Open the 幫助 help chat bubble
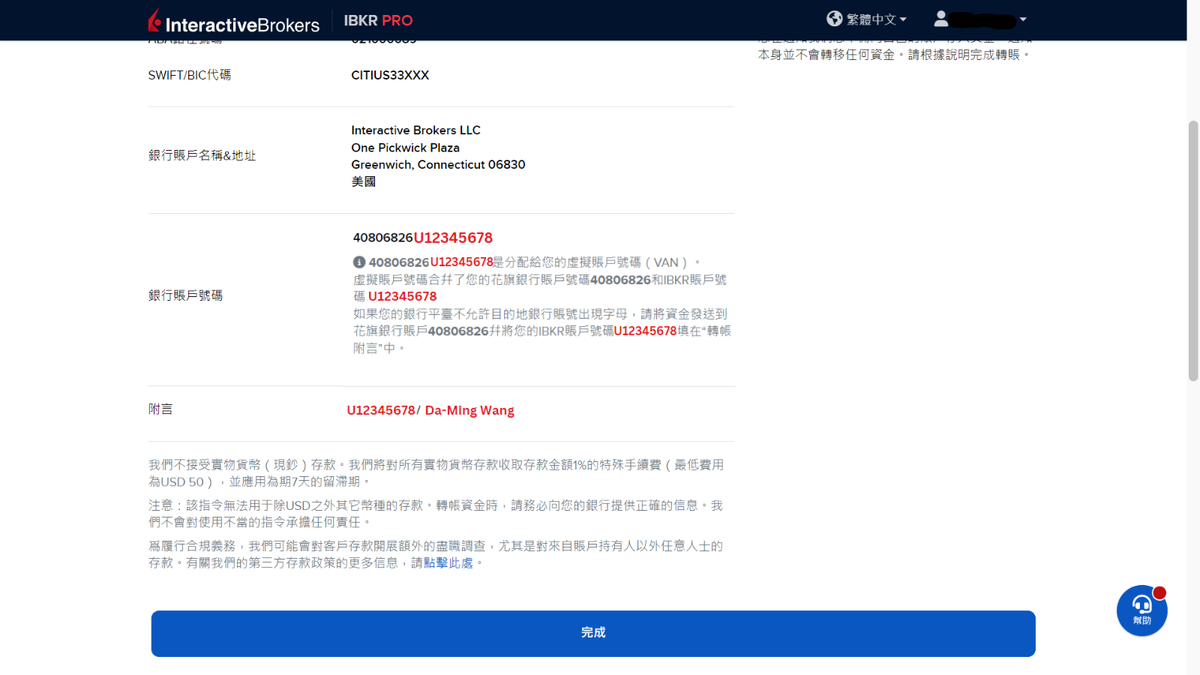The image size is (1200, 675). (1142, 610)
